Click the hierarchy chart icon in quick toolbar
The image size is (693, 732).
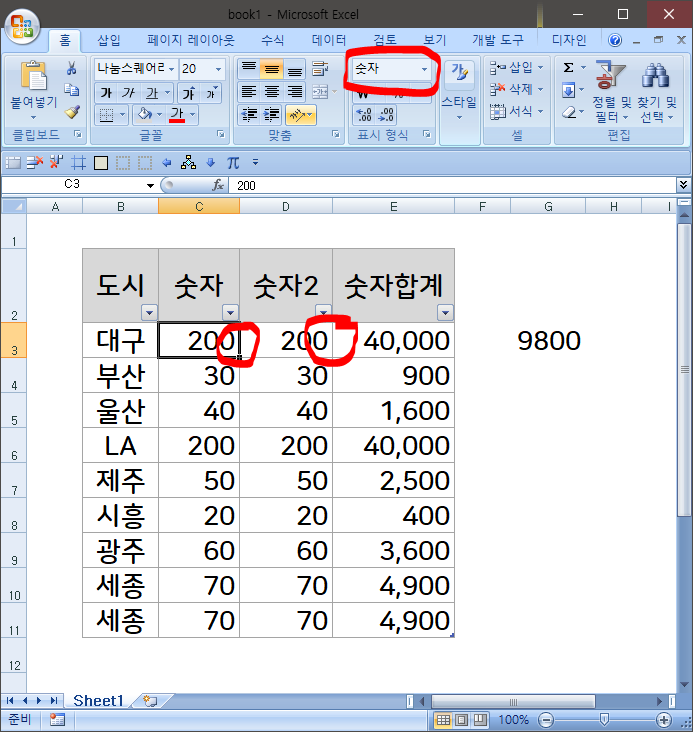pos(189,162)
